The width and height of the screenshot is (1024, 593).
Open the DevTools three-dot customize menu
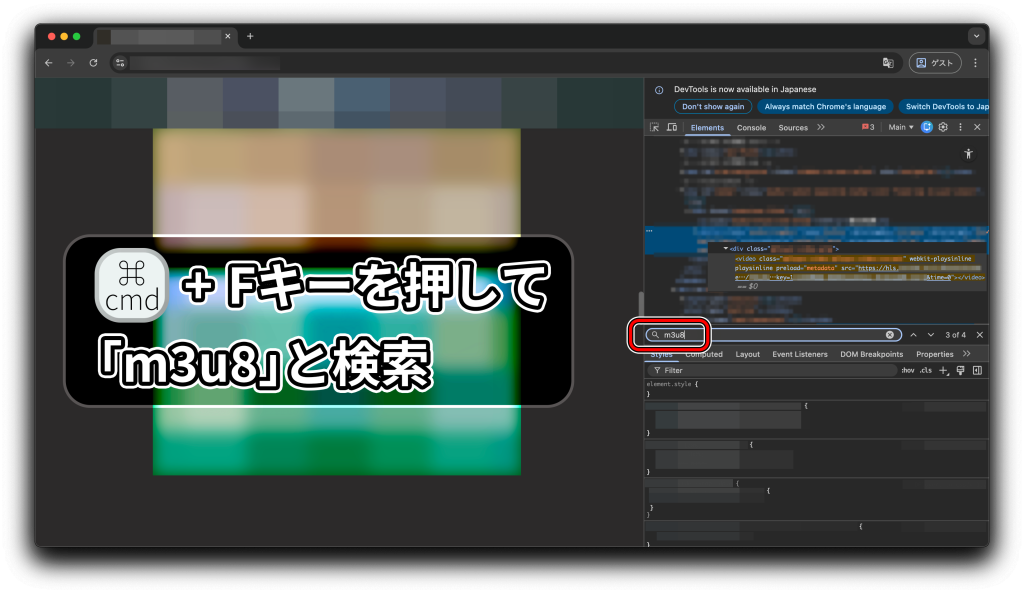[x=960, y=127]
